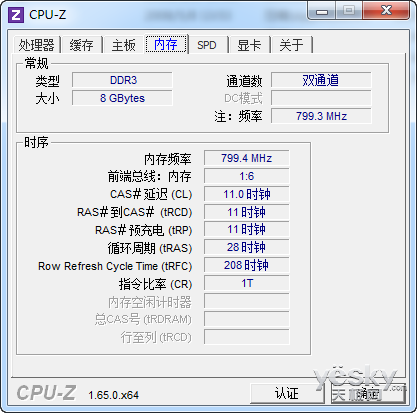Click the RAS#到CAS# (tRCD) label

(x=135, y=212)
